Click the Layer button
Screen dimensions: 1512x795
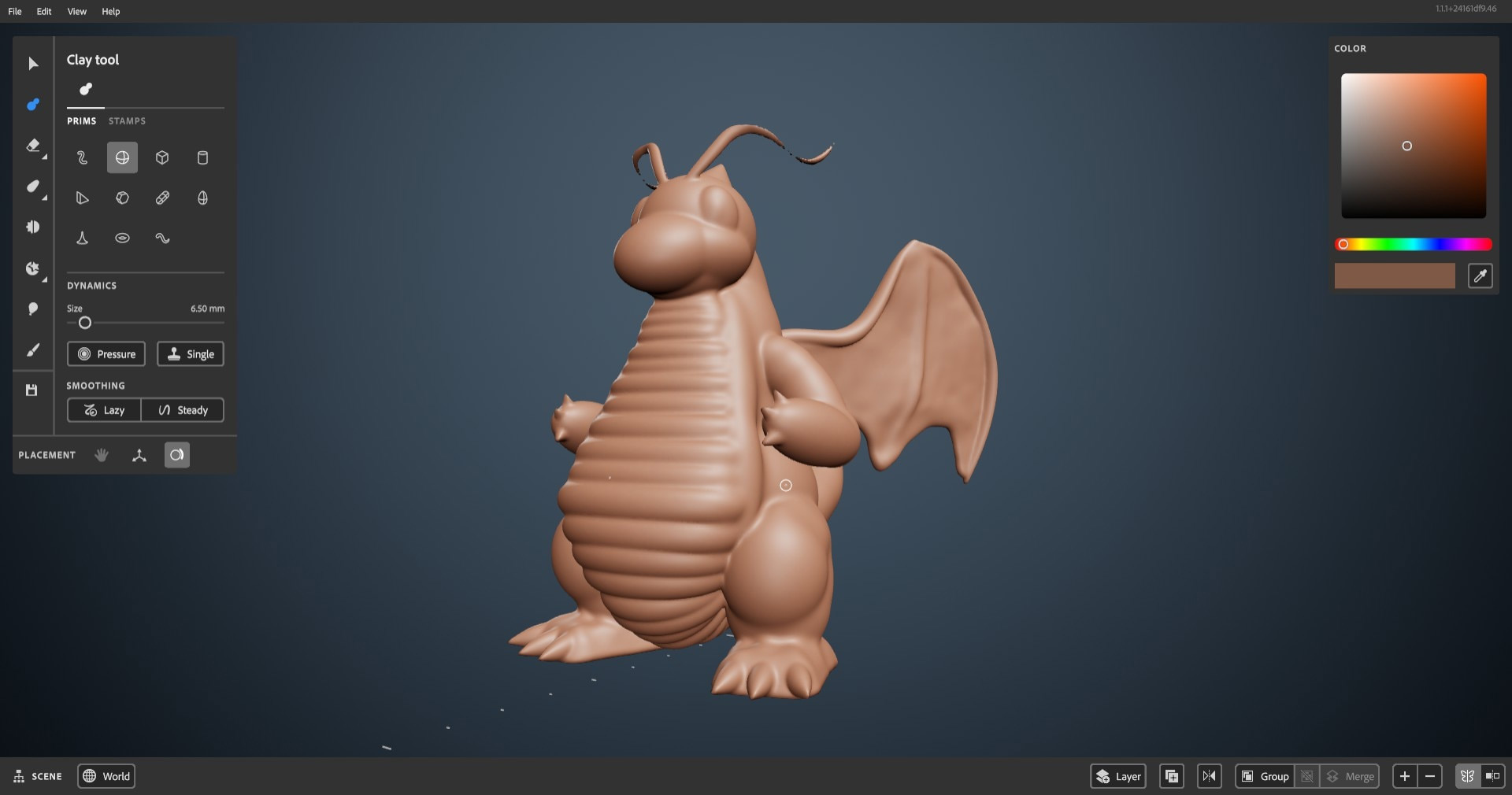click(x=1117, y=776)
